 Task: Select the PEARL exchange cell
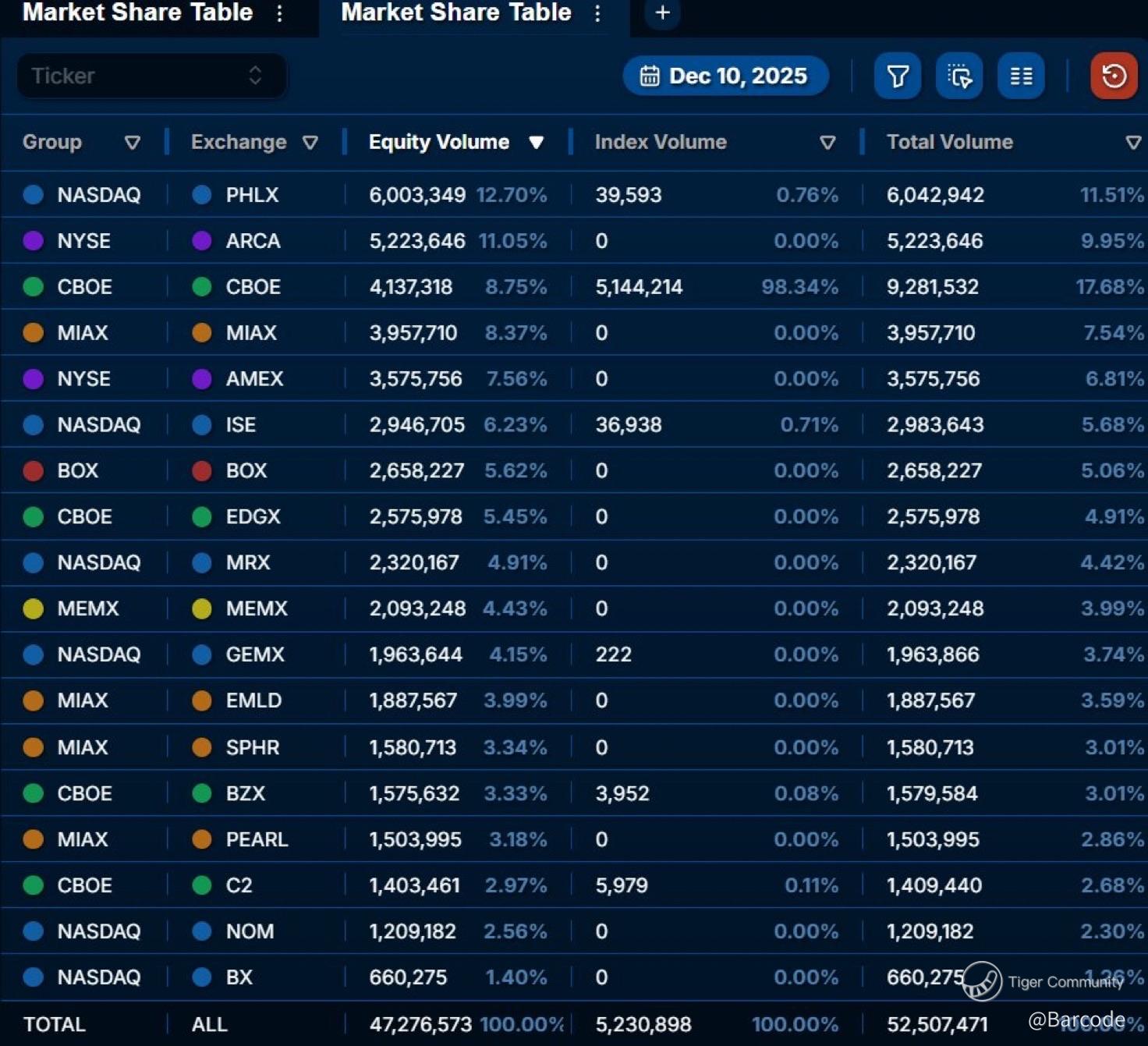click(257, 839)
